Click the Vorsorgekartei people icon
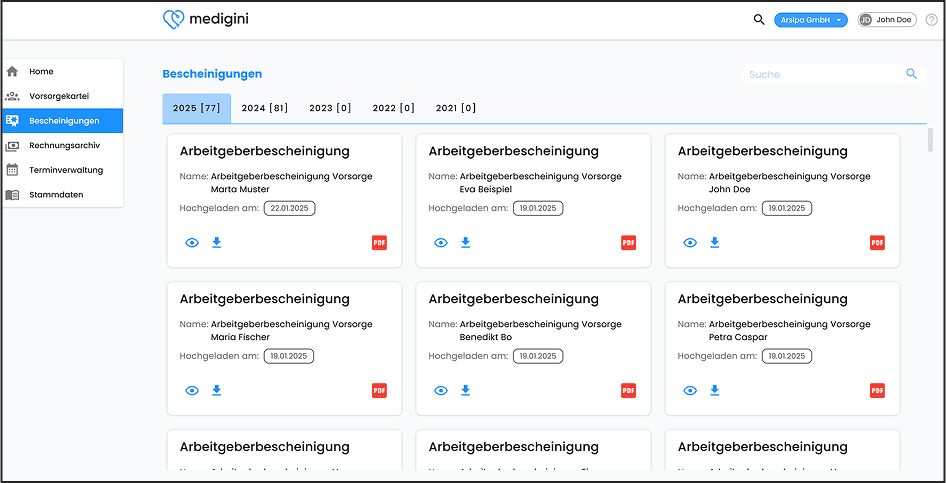Image resolution: width=946 pixels, height=483 pixels. [x=12, y=96]
